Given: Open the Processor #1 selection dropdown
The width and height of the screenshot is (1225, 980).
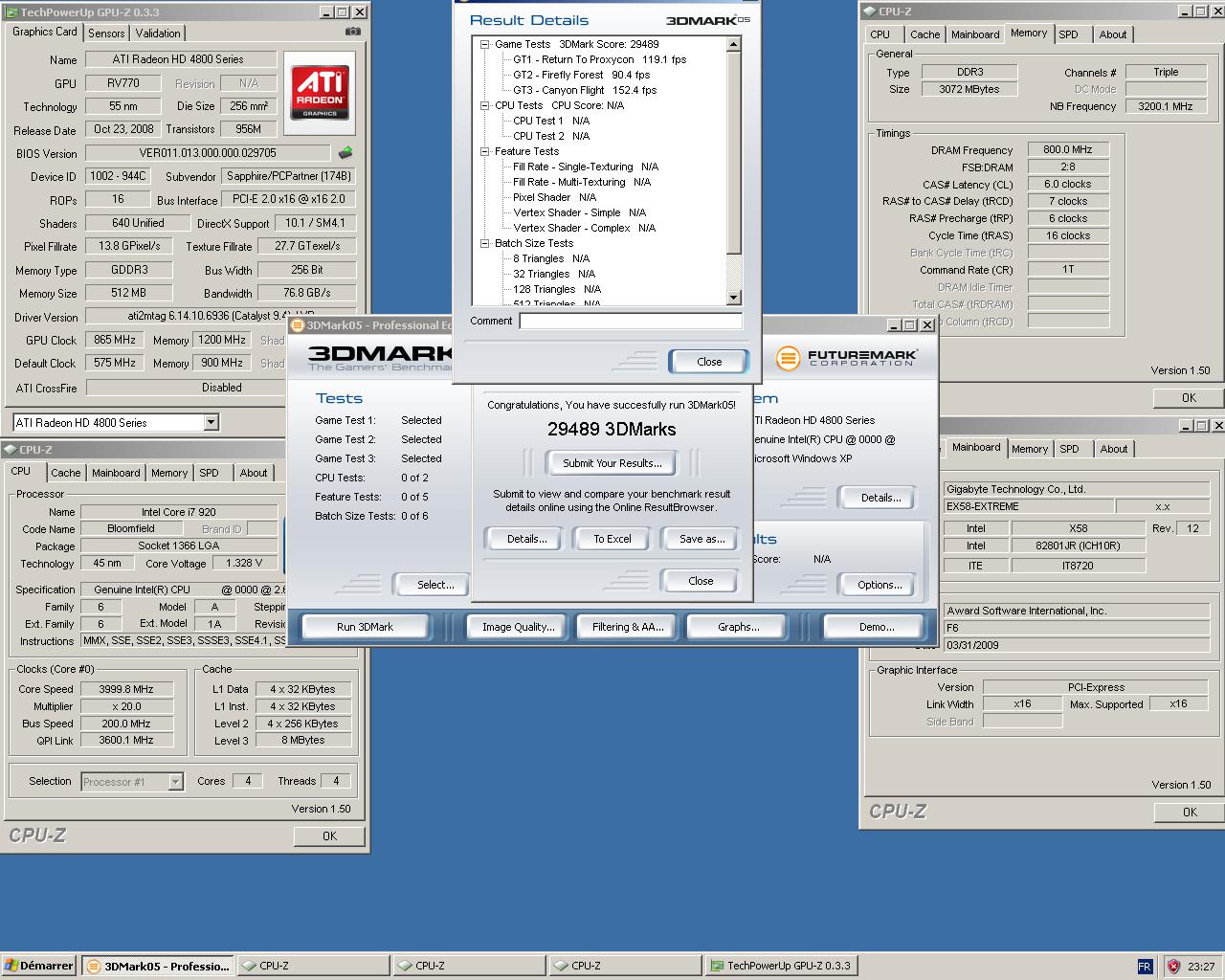Looking at the screenshot, I should point(175,782).
